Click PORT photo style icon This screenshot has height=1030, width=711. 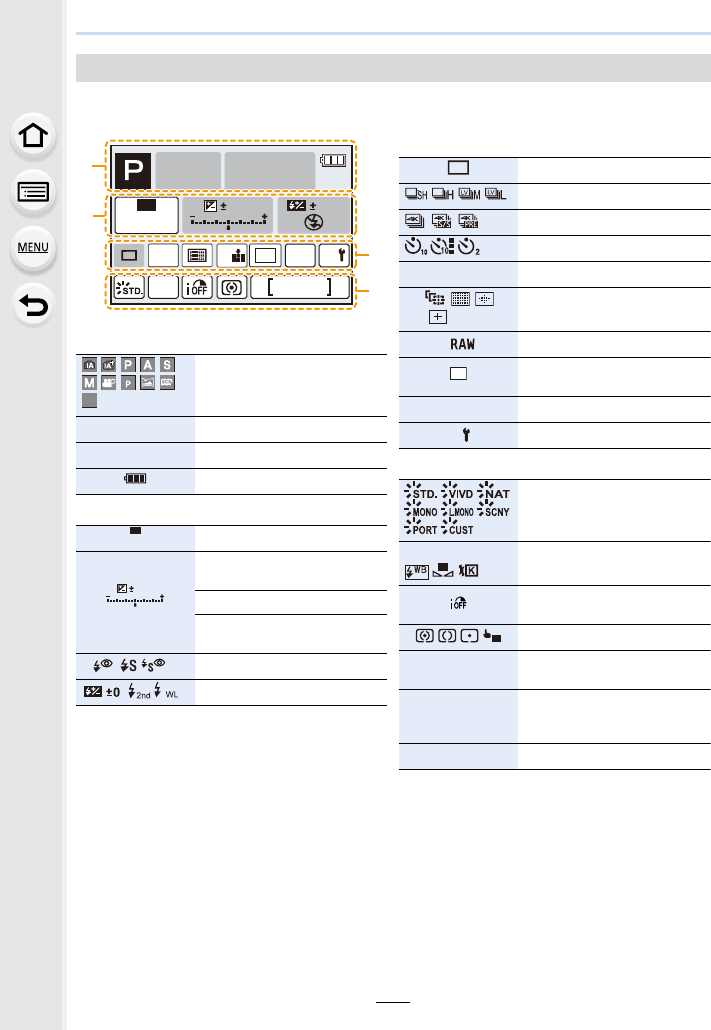point(421,527)
